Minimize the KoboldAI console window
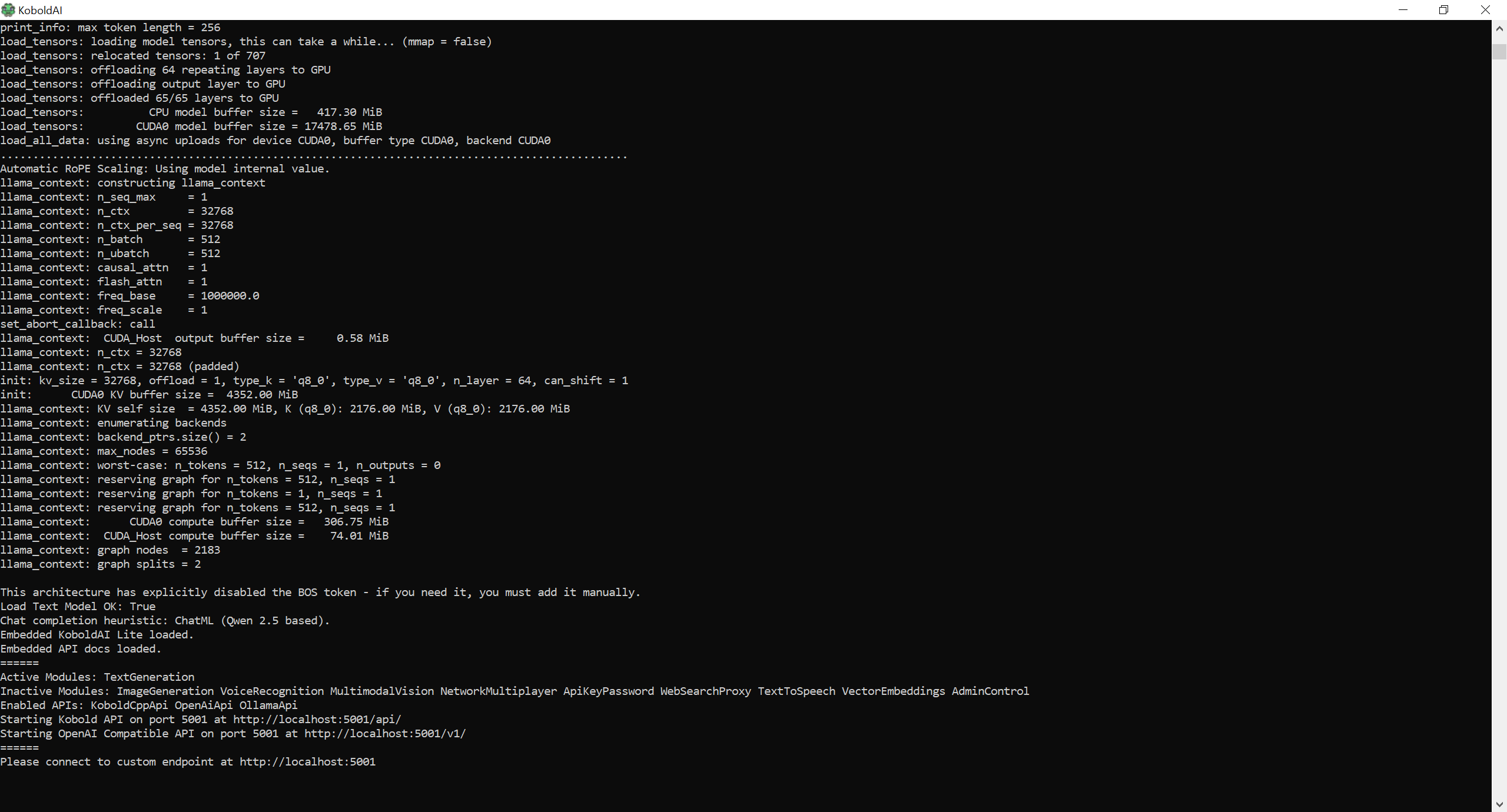This screenshot has width=1507, height=812. click(1403, 10)
